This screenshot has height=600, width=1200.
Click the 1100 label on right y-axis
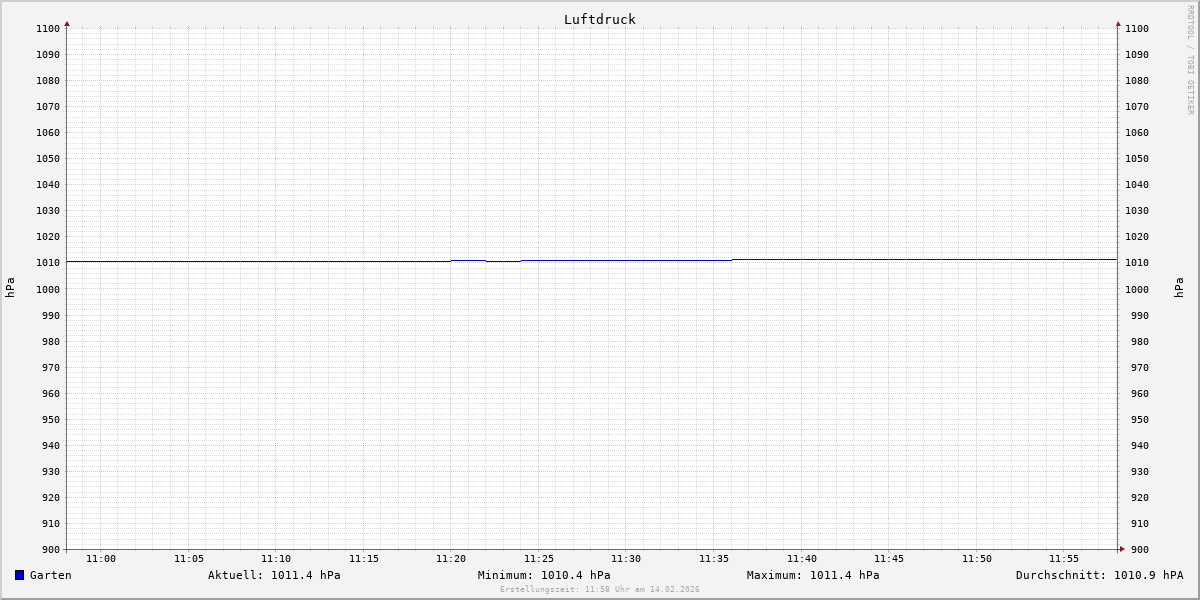pyautogui.click(x=1137, y=29)
